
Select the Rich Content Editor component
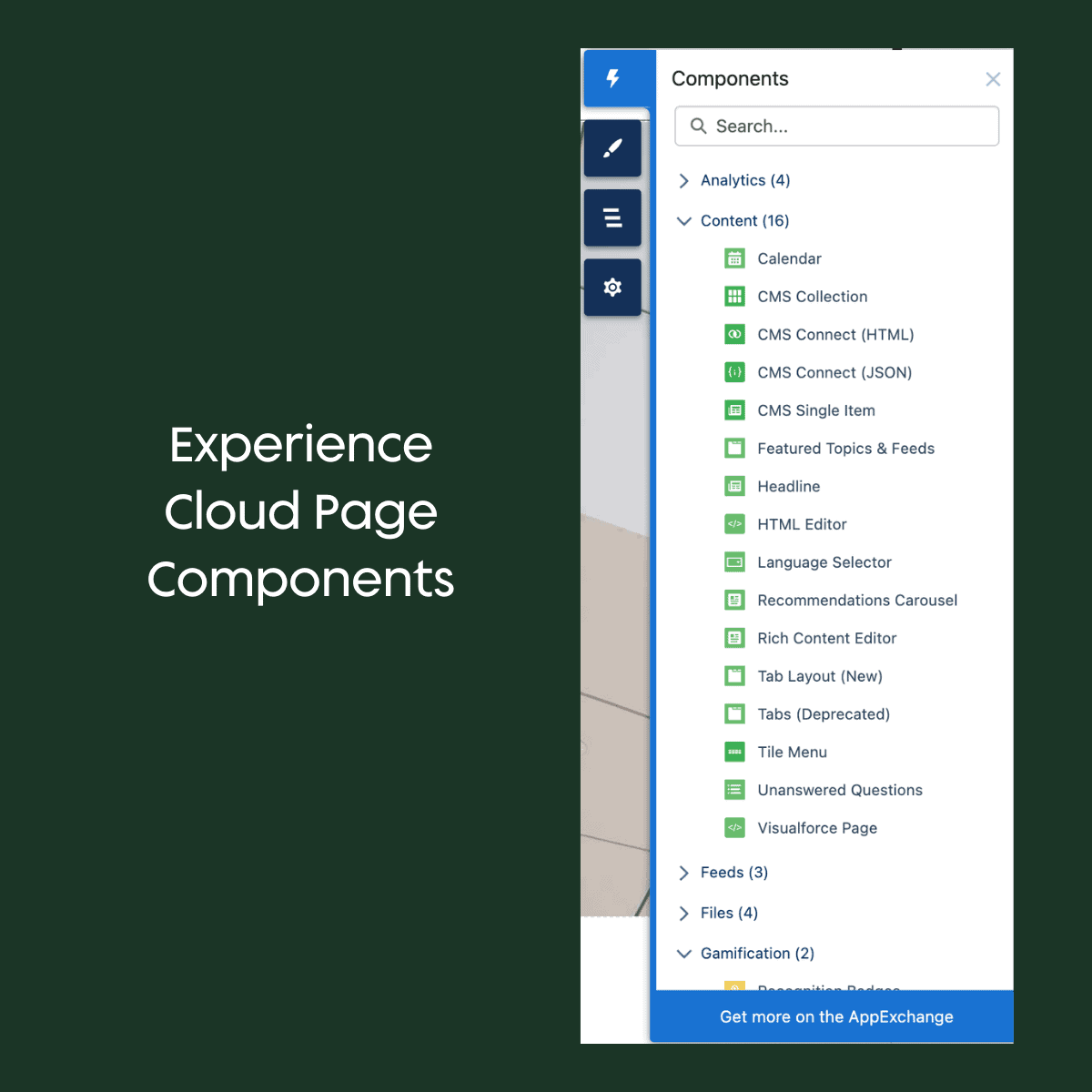pyautogui.click(x=826, y=638)
